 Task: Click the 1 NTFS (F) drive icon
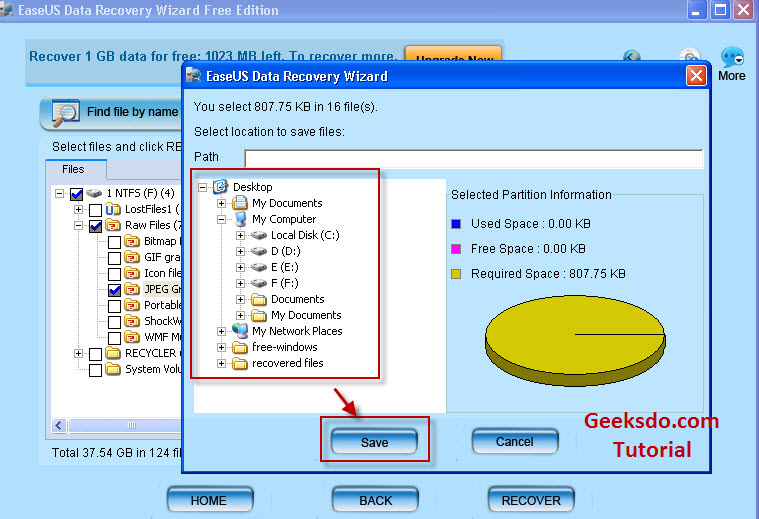coord(94,193)
